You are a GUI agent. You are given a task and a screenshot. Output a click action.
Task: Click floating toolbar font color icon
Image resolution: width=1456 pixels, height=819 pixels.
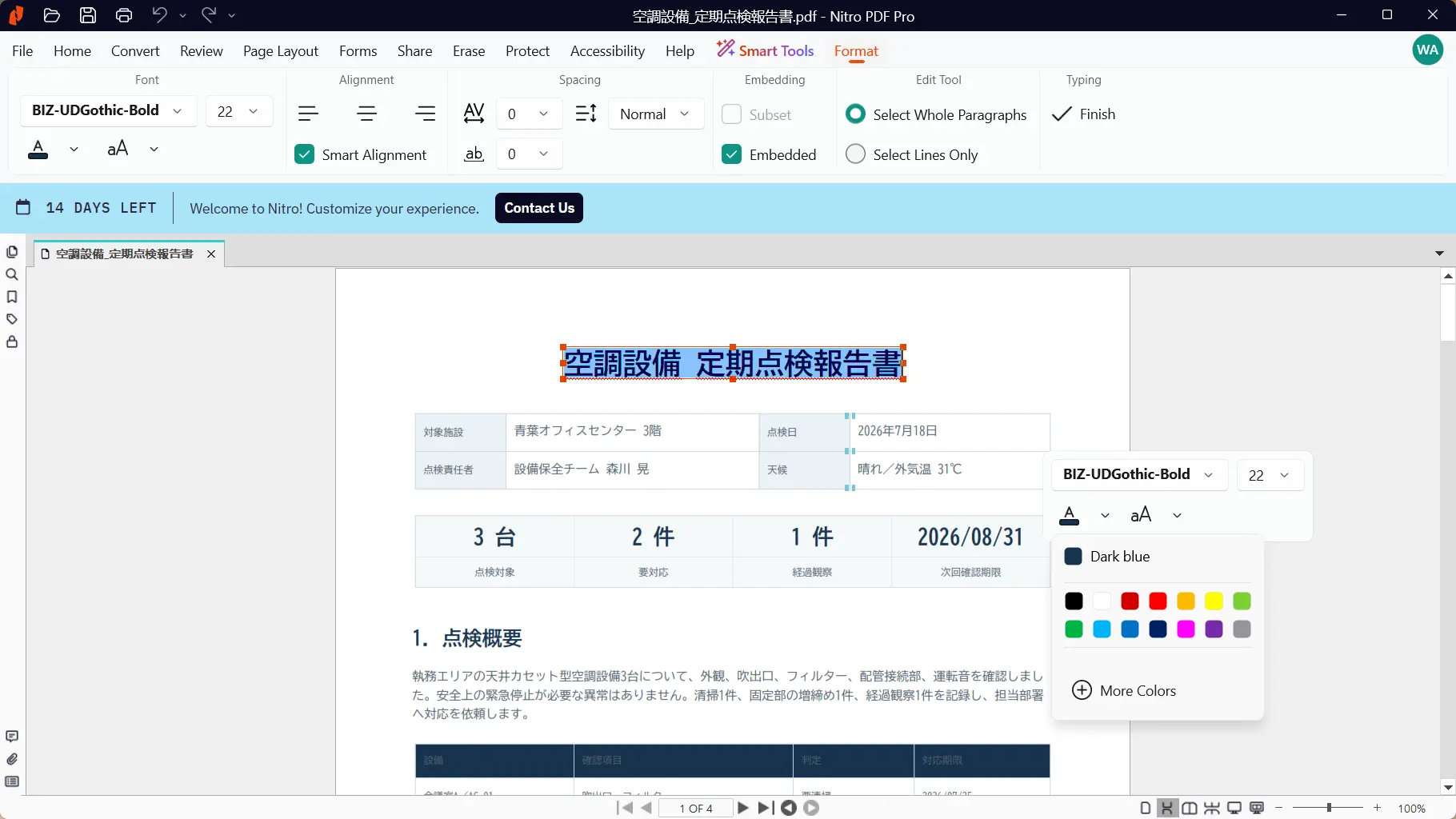coord(1069,515)
